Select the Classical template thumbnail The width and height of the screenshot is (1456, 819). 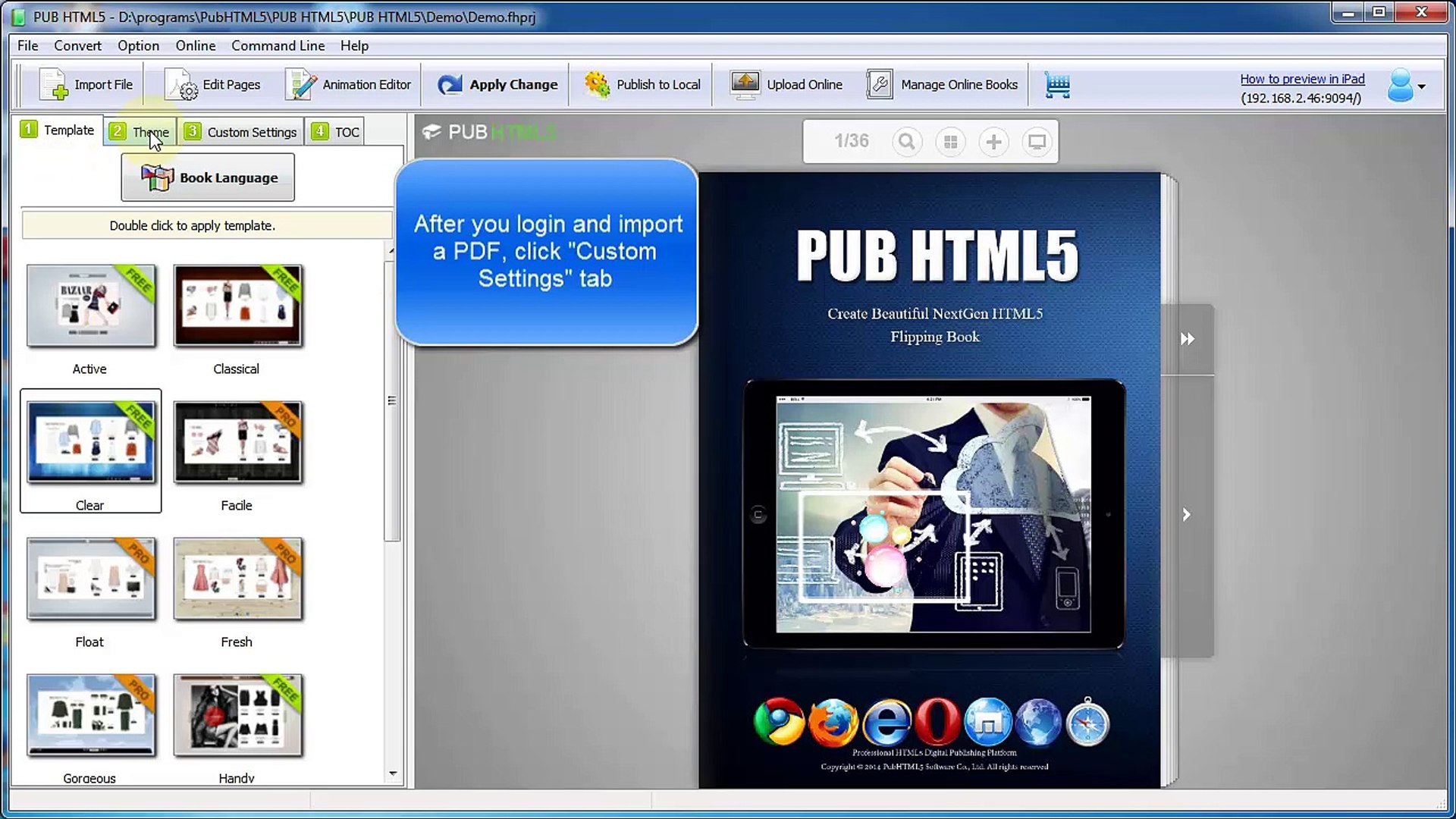click(237, 306)
